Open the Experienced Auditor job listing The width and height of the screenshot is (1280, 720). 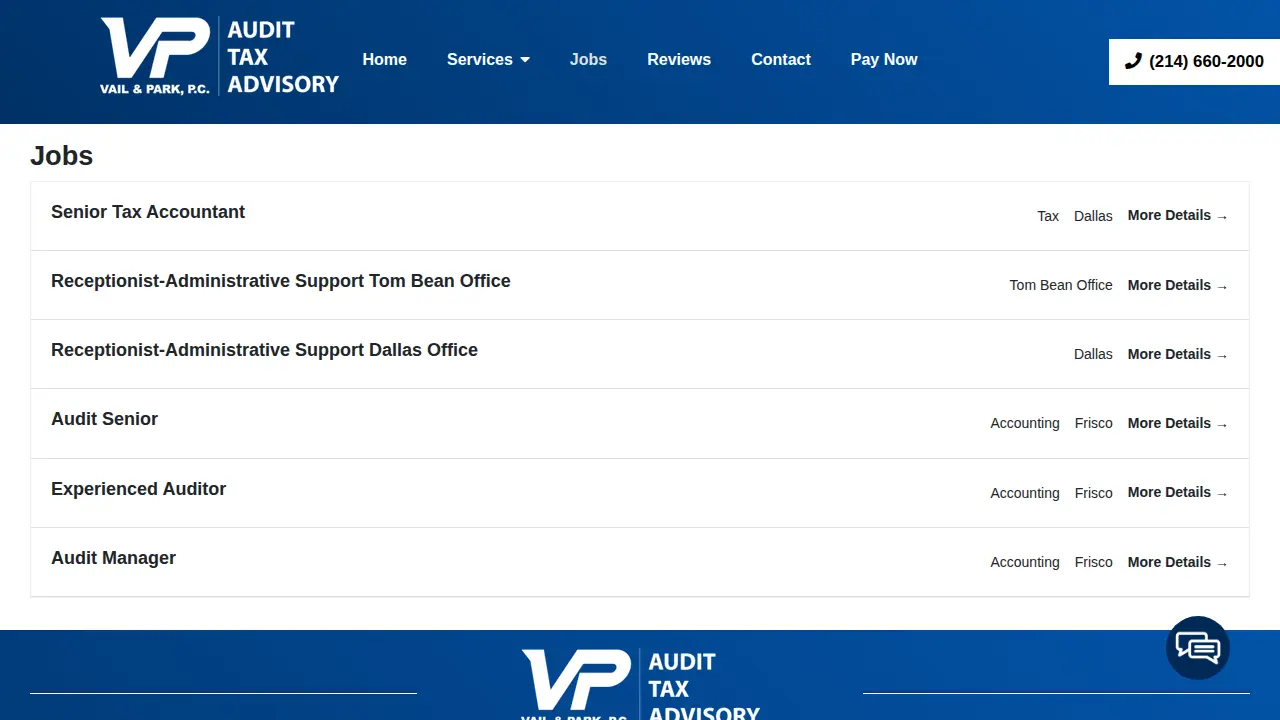[138, 489]
